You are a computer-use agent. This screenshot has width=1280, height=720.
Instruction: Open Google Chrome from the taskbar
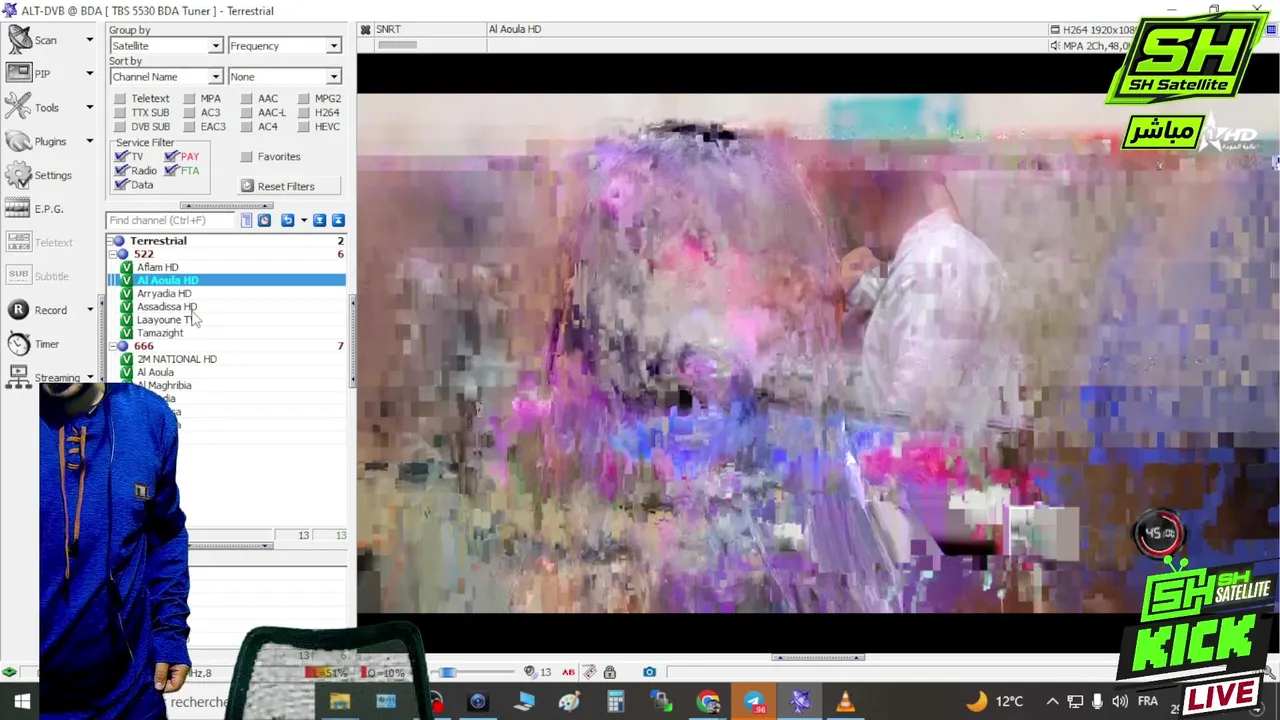708,701
